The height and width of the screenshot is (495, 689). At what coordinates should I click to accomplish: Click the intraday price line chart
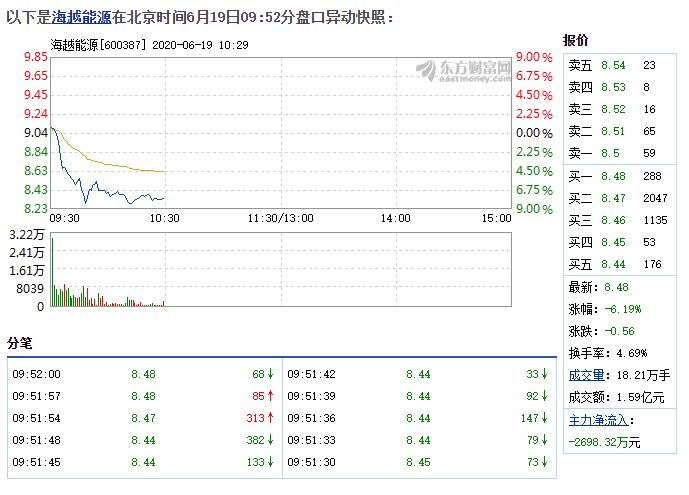click(281, 133)
